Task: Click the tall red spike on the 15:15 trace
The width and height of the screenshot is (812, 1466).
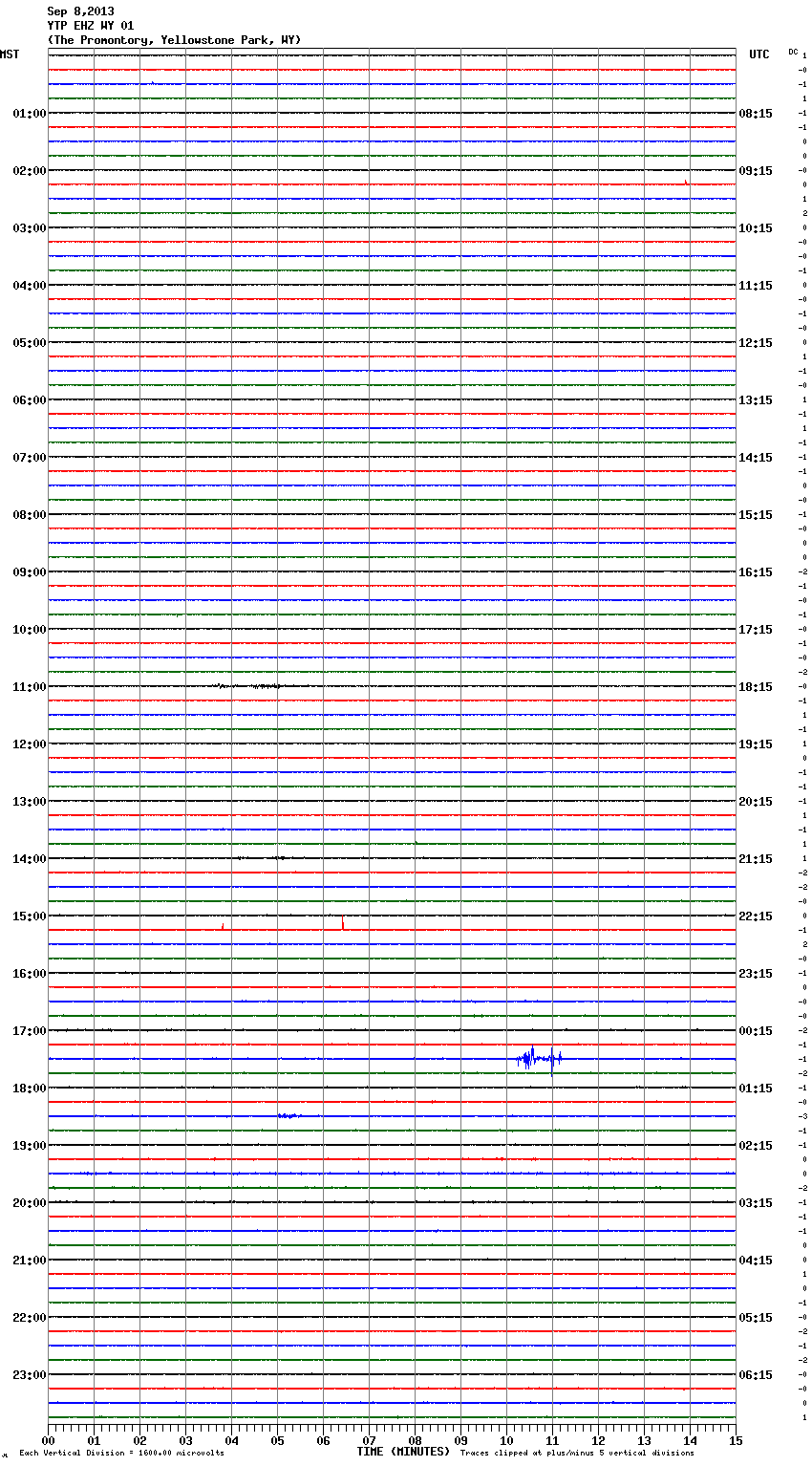Action: 343,922
